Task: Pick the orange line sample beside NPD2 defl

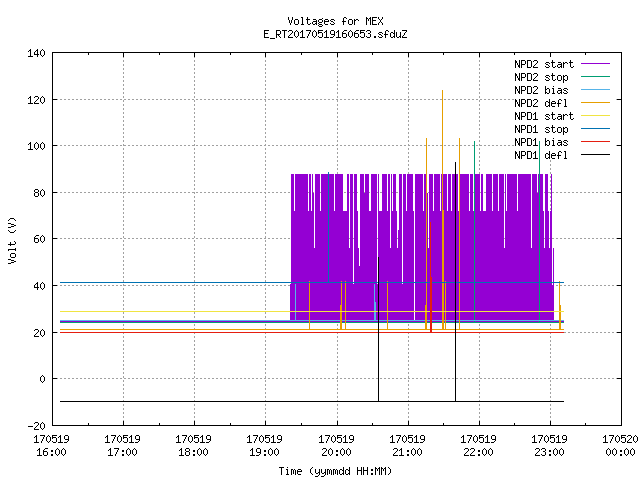Action: coord(596,103)
